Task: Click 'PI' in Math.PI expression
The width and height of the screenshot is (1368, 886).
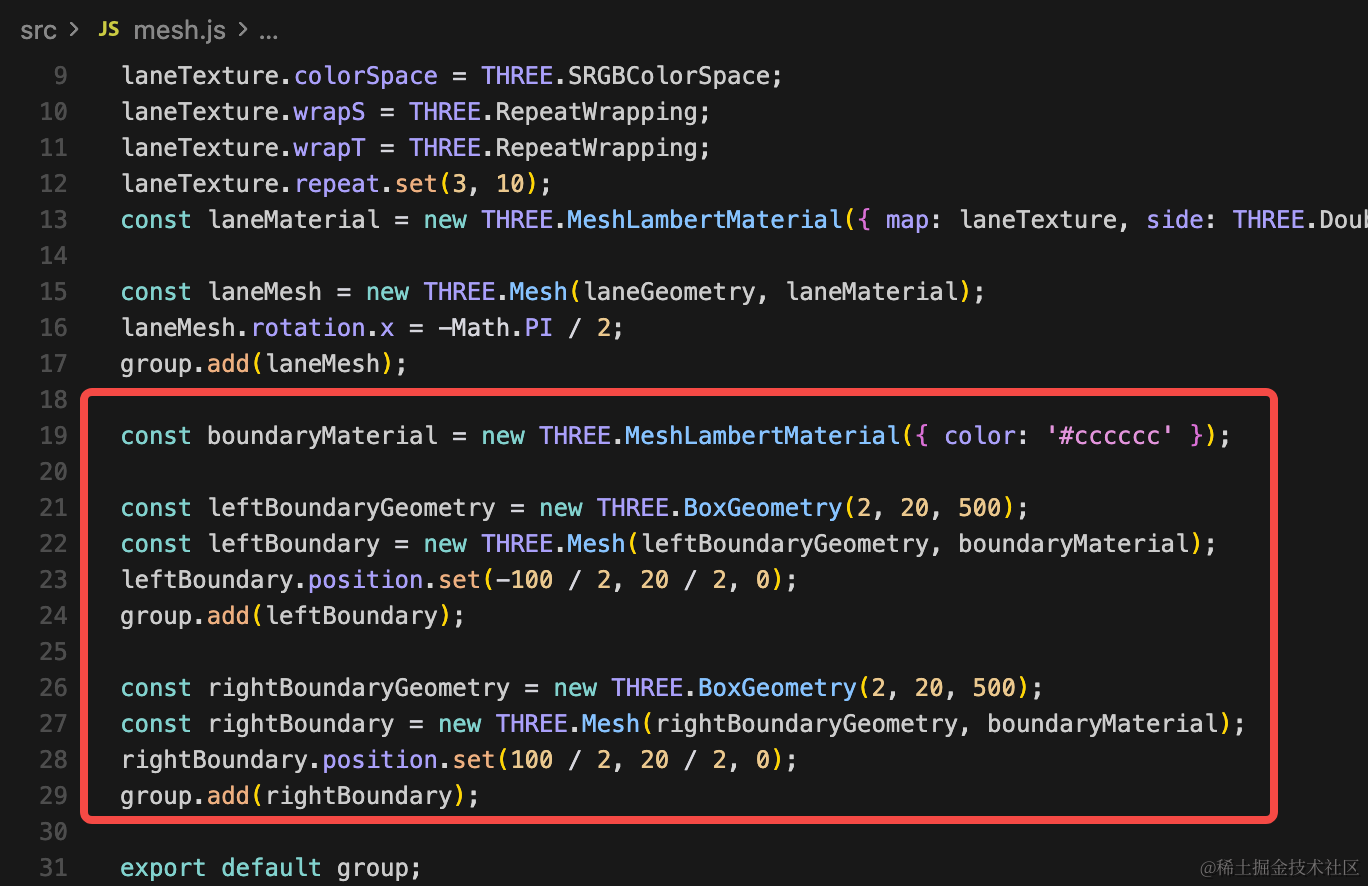Action: tap(538, 328)
